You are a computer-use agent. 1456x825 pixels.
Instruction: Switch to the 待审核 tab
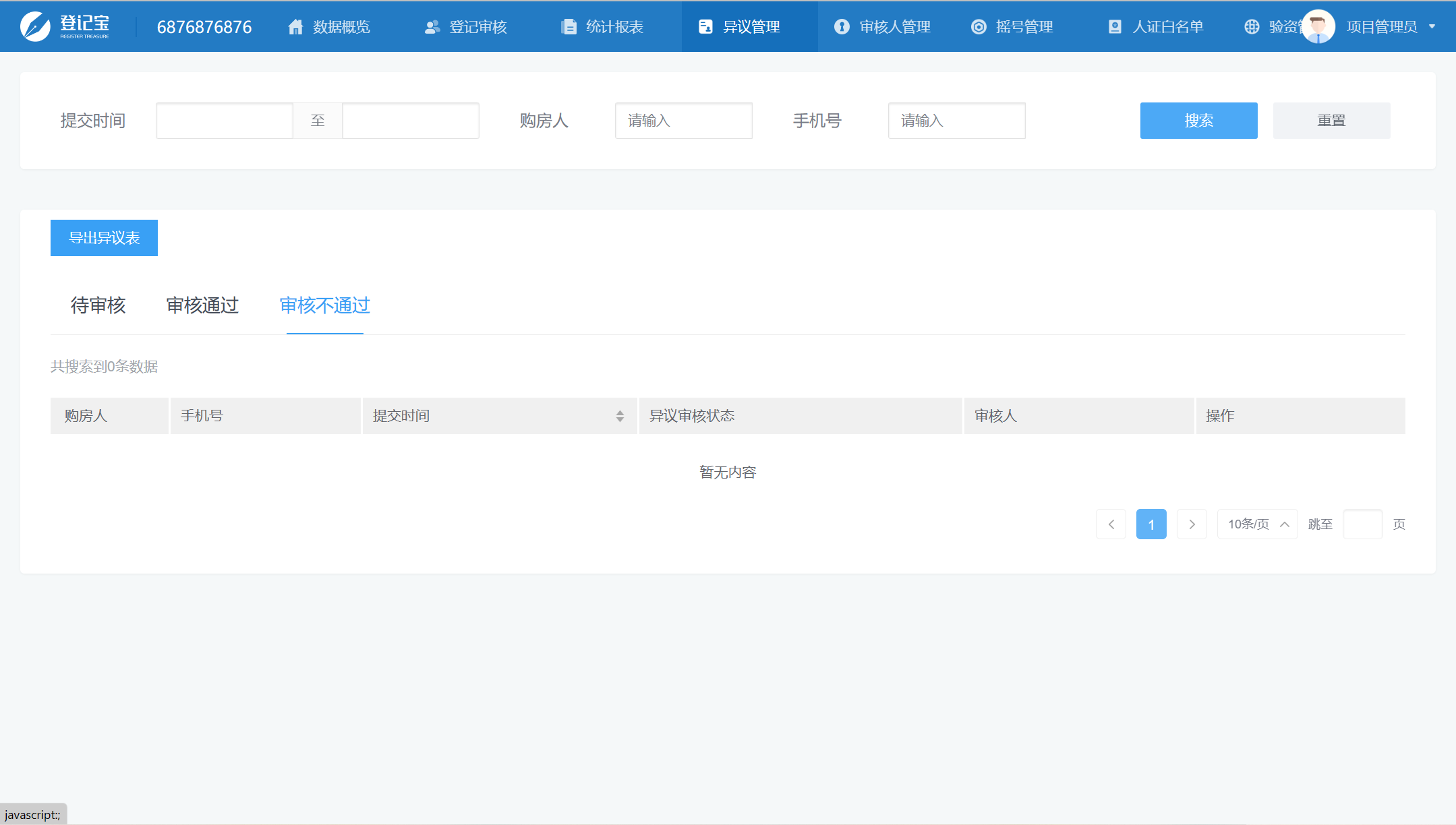(x=98, y=305)
